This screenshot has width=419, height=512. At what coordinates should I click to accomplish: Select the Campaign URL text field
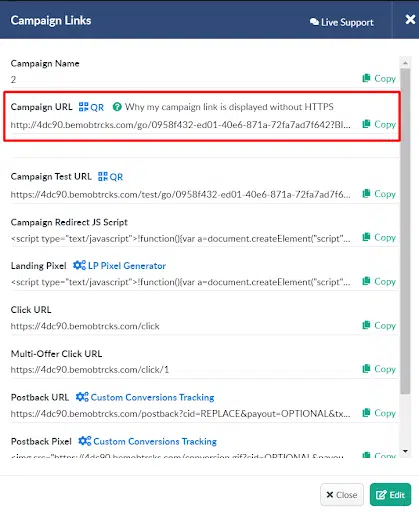click(180, 125)
